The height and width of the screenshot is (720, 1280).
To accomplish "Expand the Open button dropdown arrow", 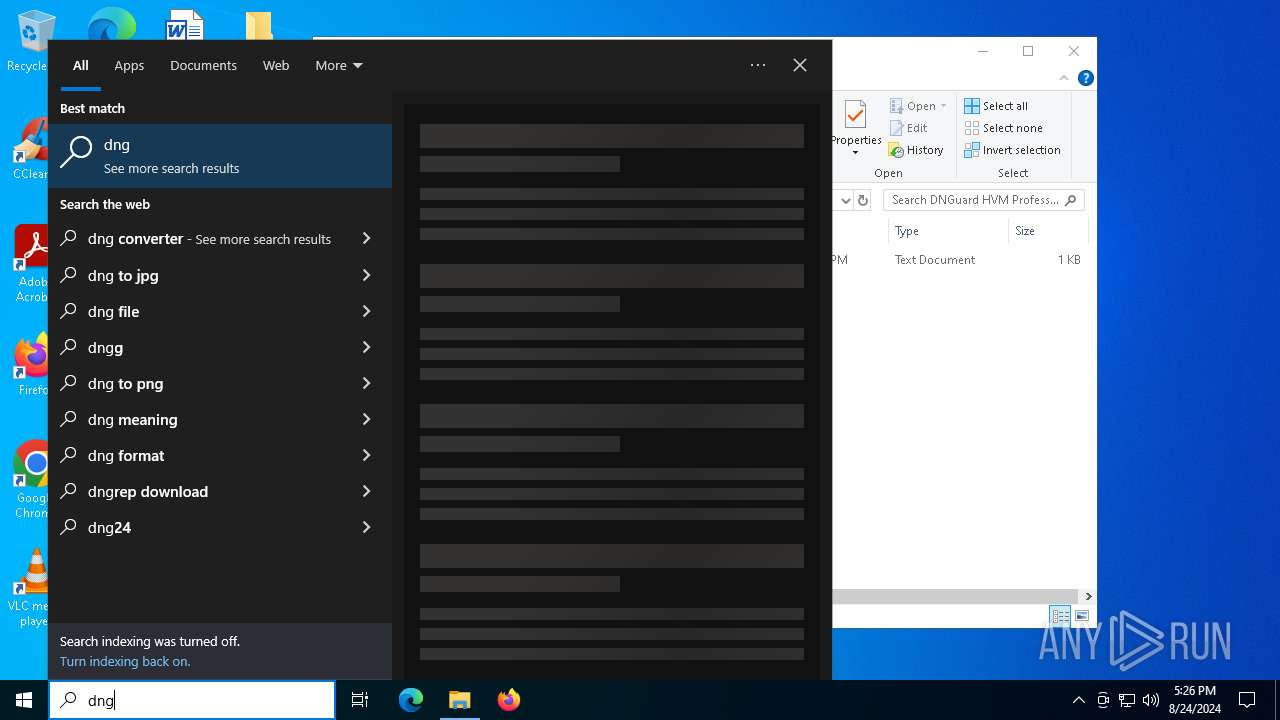I will (x=943, y=106).
